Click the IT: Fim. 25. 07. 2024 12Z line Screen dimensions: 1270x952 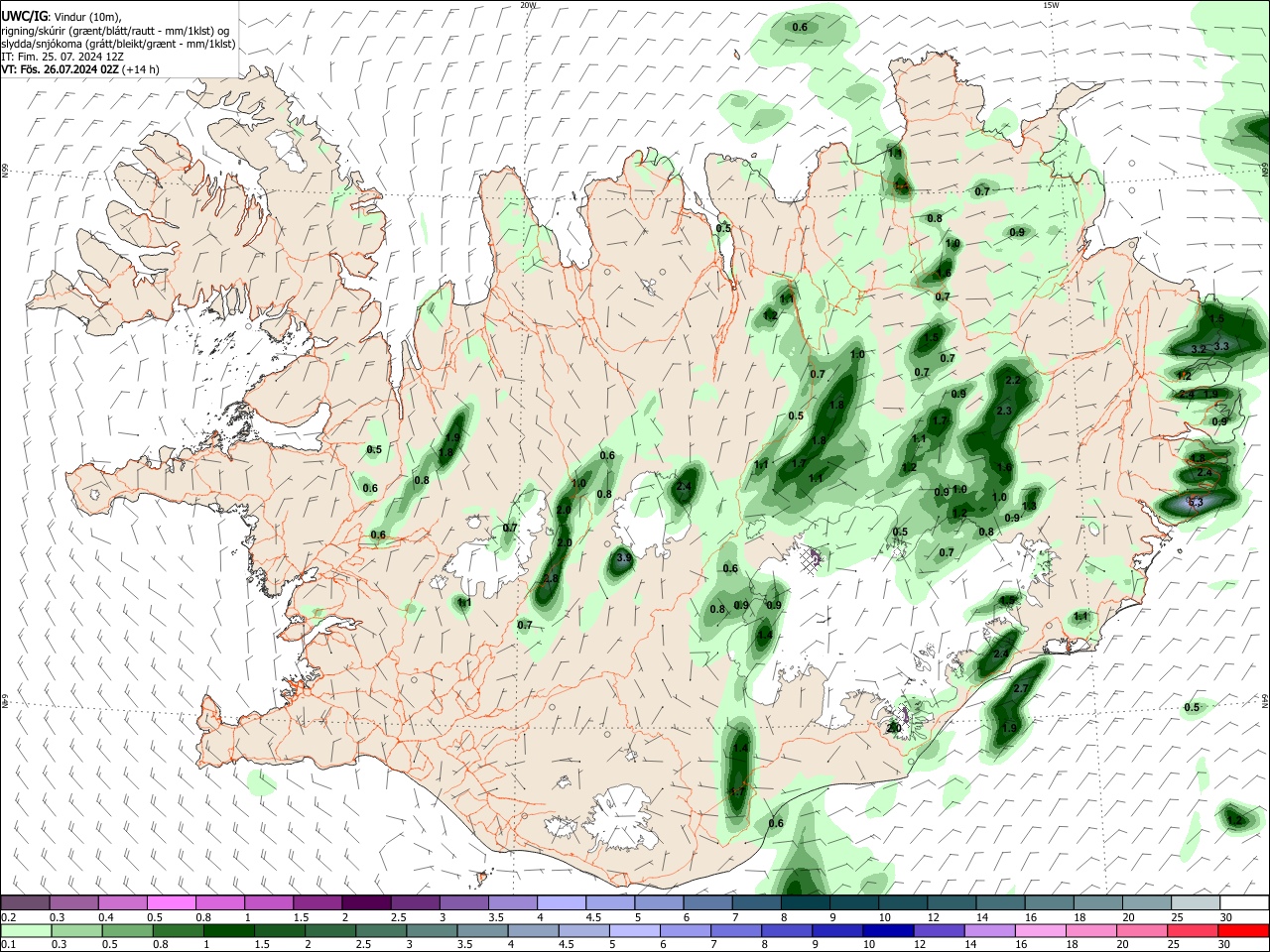(62, 57)
